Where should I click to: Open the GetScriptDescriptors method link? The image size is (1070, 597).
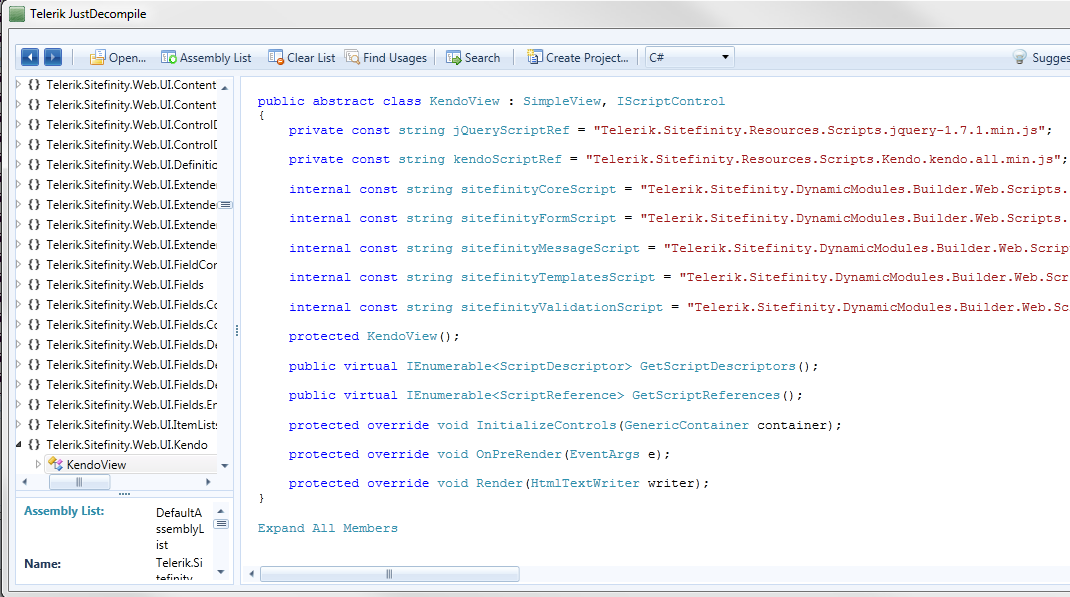(717, 366)
